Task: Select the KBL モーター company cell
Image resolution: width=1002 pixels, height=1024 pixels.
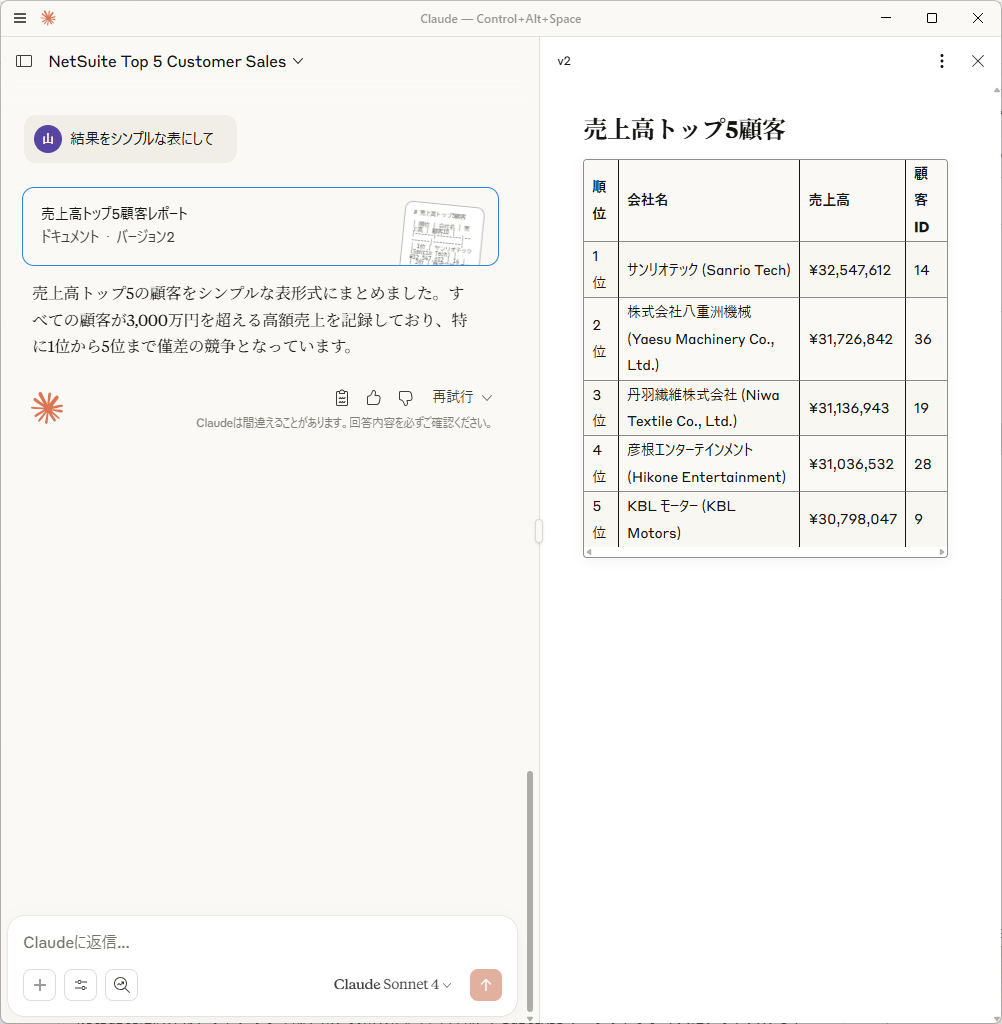Action: tap(709, 519)
